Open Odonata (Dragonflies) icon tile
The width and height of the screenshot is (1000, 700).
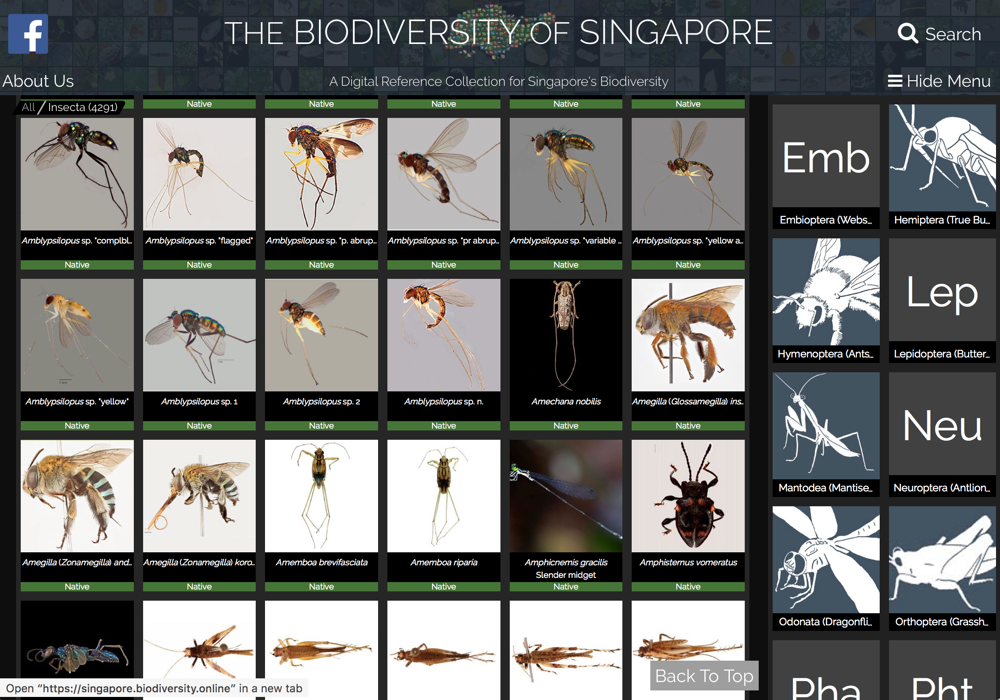tap(826, 559)
